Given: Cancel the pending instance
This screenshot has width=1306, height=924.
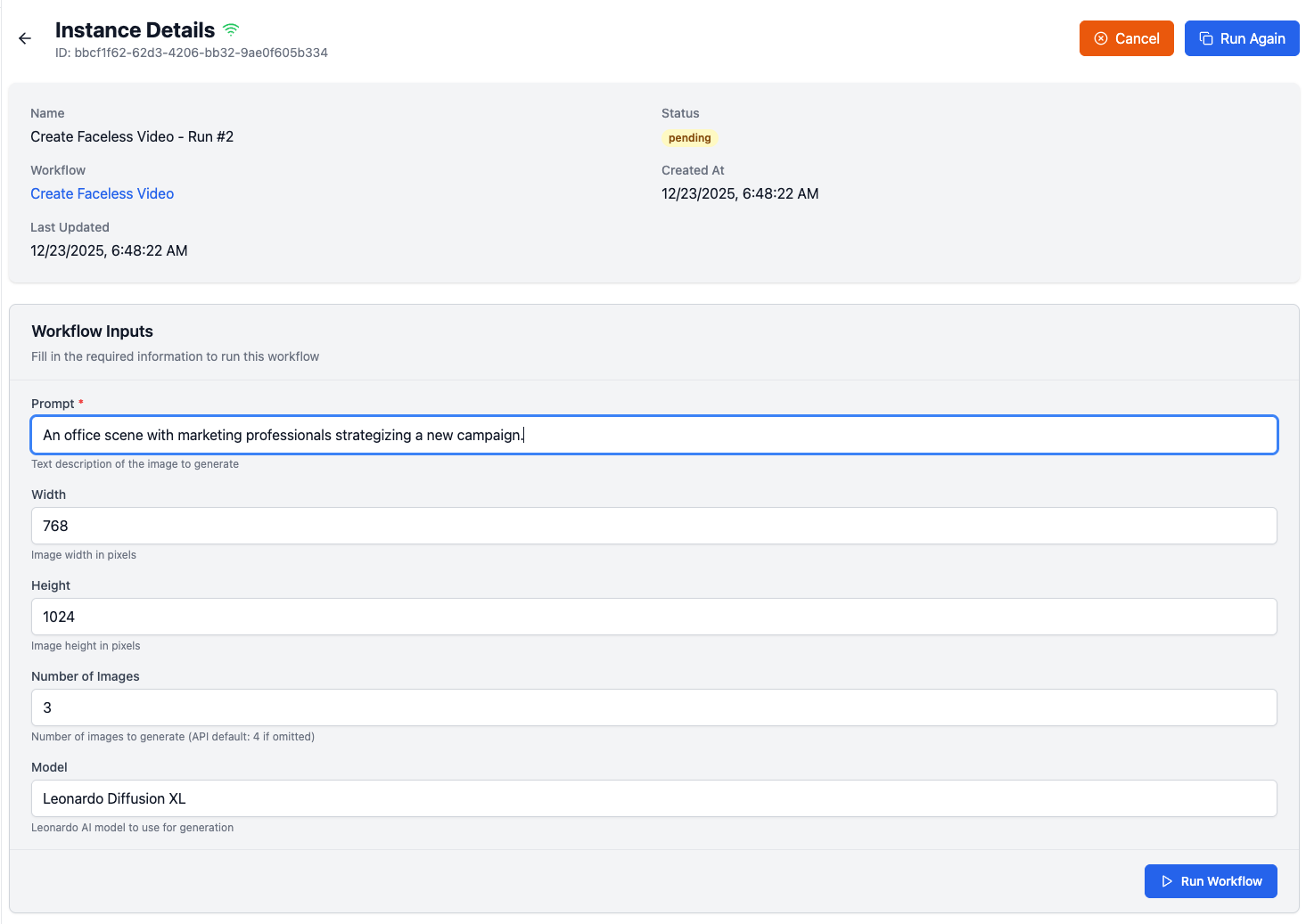Looking at the screenshot, I should (x=1126, y=38).
